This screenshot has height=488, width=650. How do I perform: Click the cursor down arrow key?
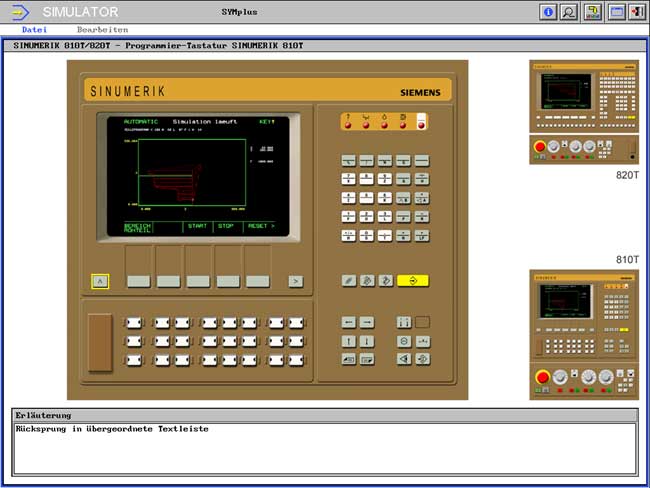[367, 341]
